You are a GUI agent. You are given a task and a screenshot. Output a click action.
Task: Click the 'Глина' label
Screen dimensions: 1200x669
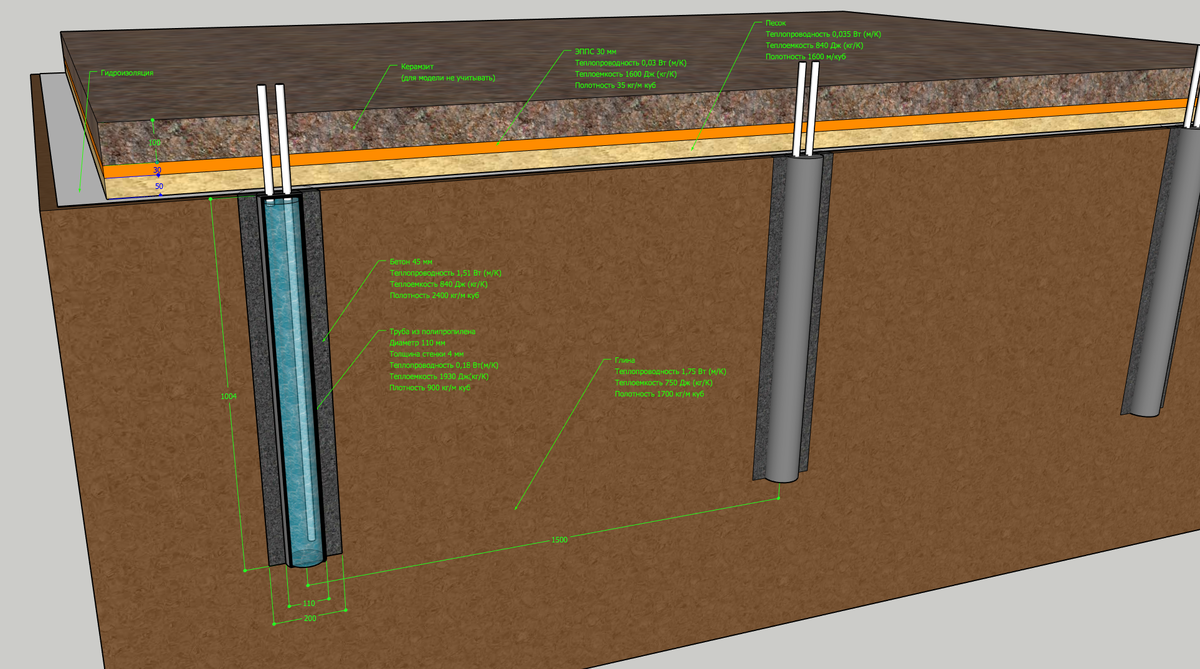625,360
